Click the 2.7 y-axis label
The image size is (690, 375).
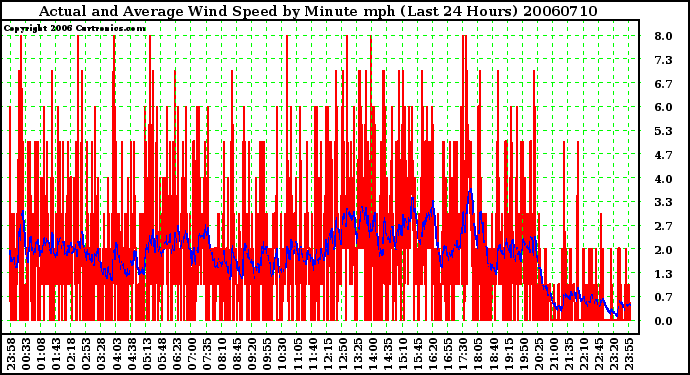(x=663, y=226)
